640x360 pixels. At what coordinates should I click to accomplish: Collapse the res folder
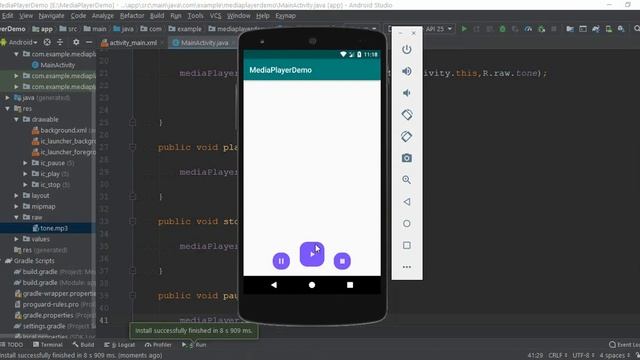click(x=8, y=109)
